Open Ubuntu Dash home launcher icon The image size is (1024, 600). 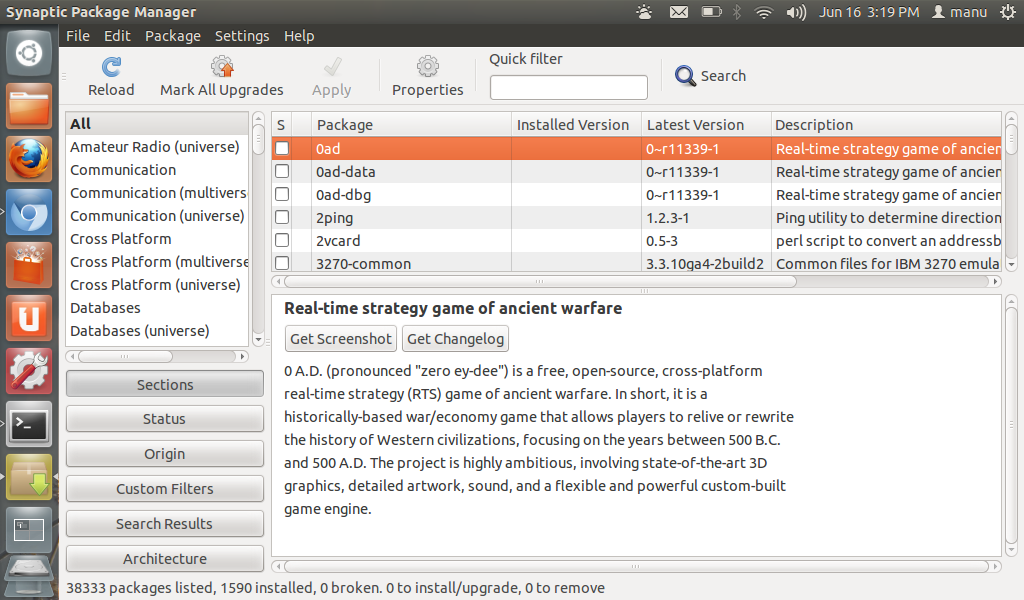[x=29, y=52]
